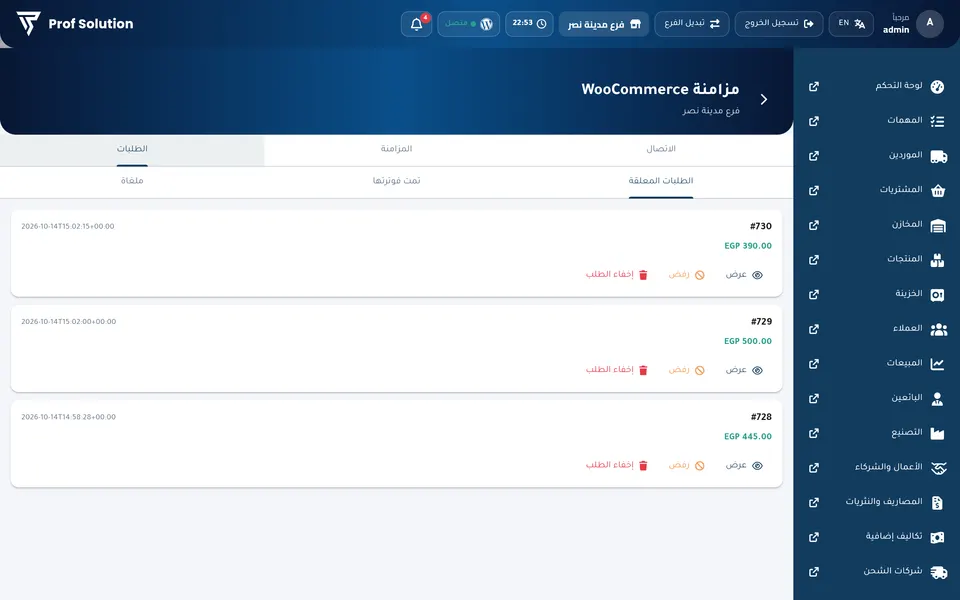This screenshot has width=960, height=600.
Task: View order #729 using عرض
Action: [x=744, y=370]
